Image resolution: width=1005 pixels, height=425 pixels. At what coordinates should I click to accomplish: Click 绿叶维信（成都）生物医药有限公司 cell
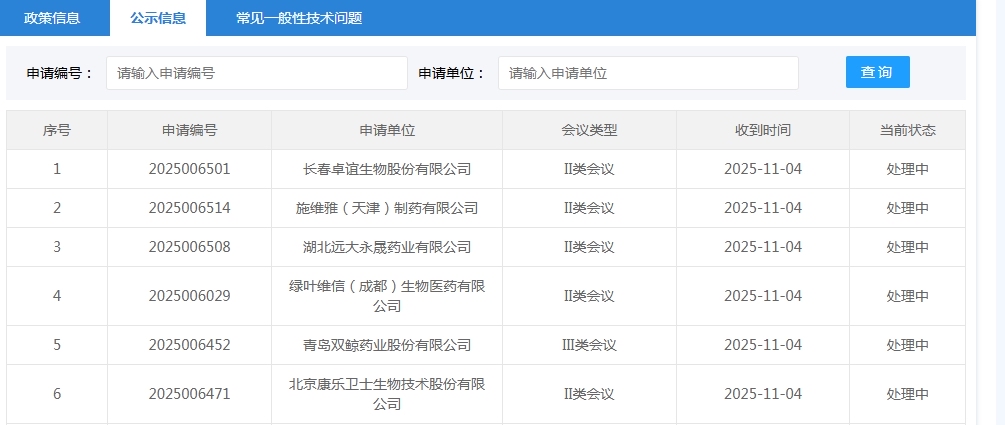[387, 296]
